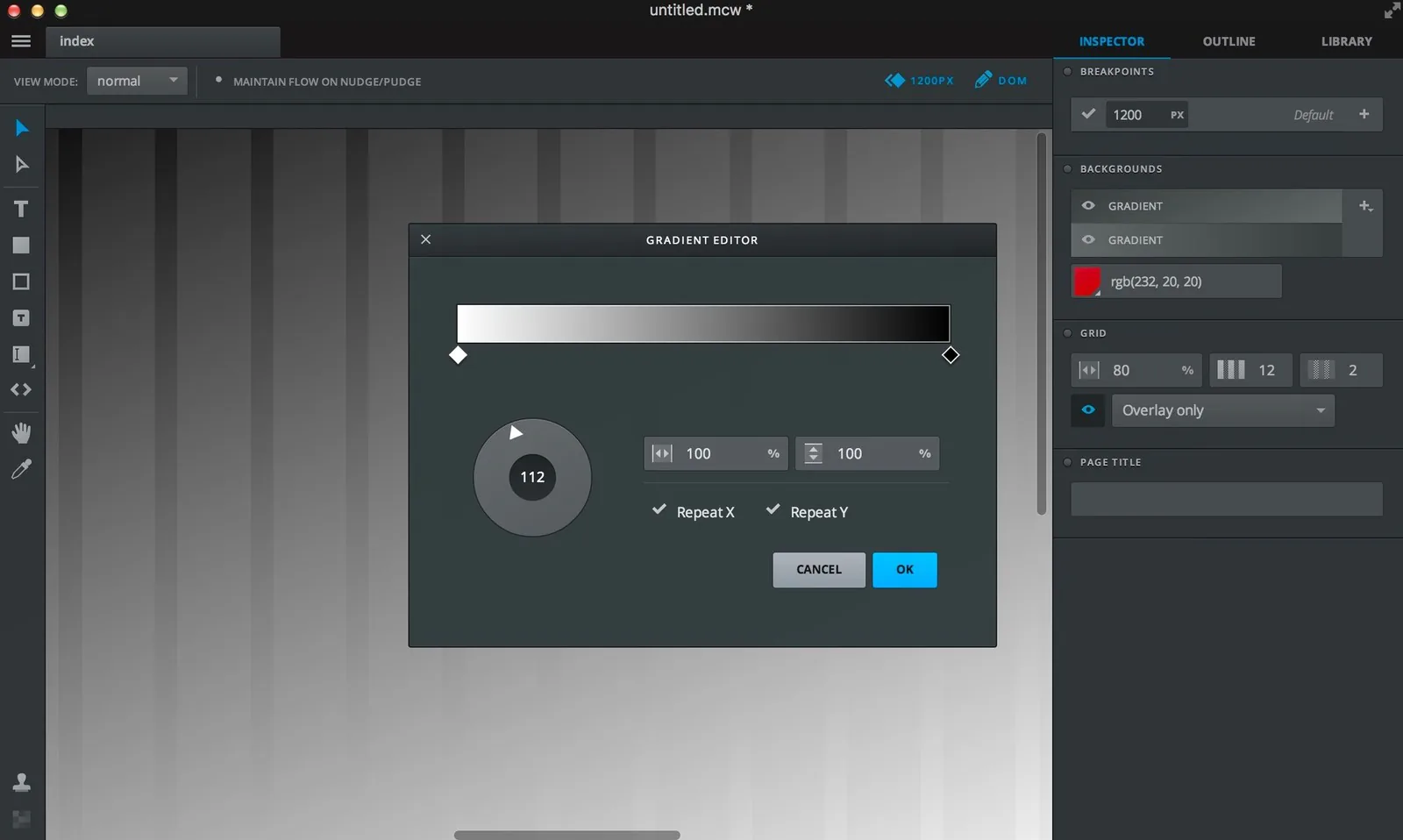This screenshot has width=1403, height=840.
Task: Open the hamburger menu
Action: 21,41
